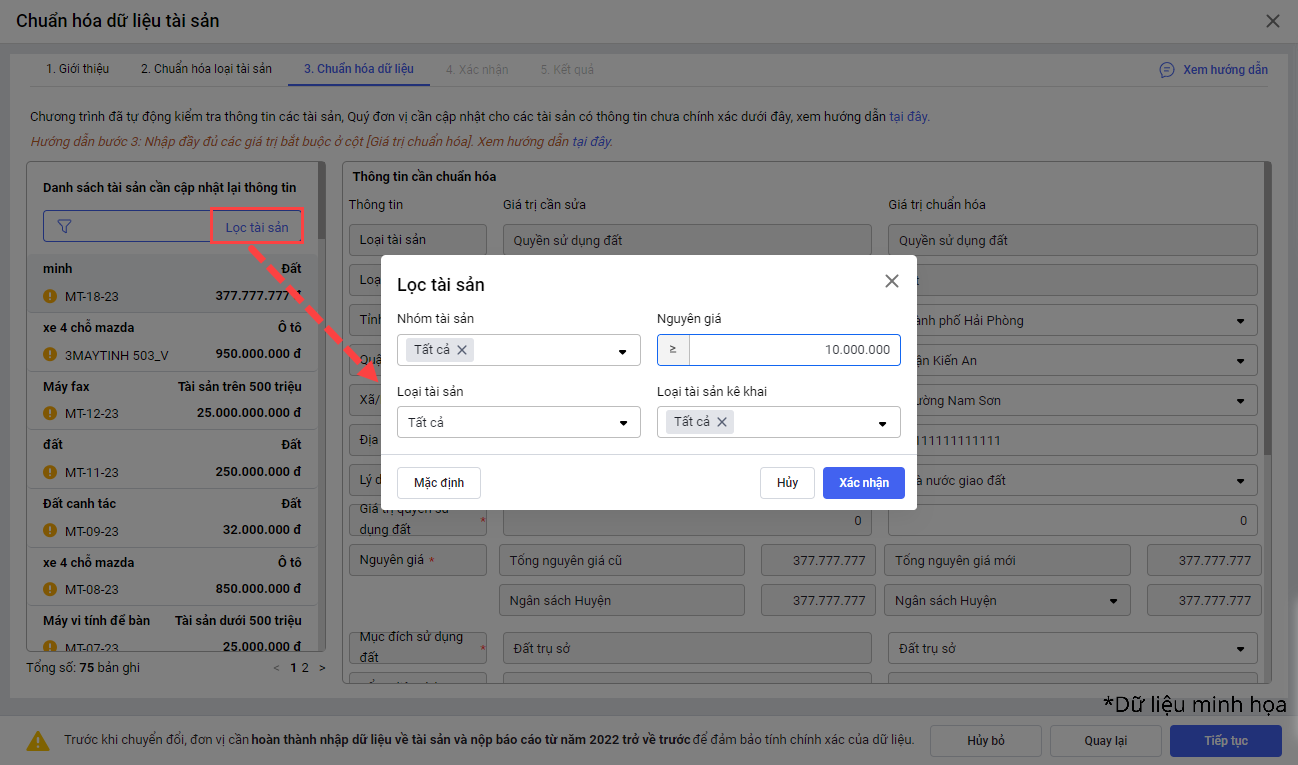
Task: Go to next page of asset list
Action: 322,668
